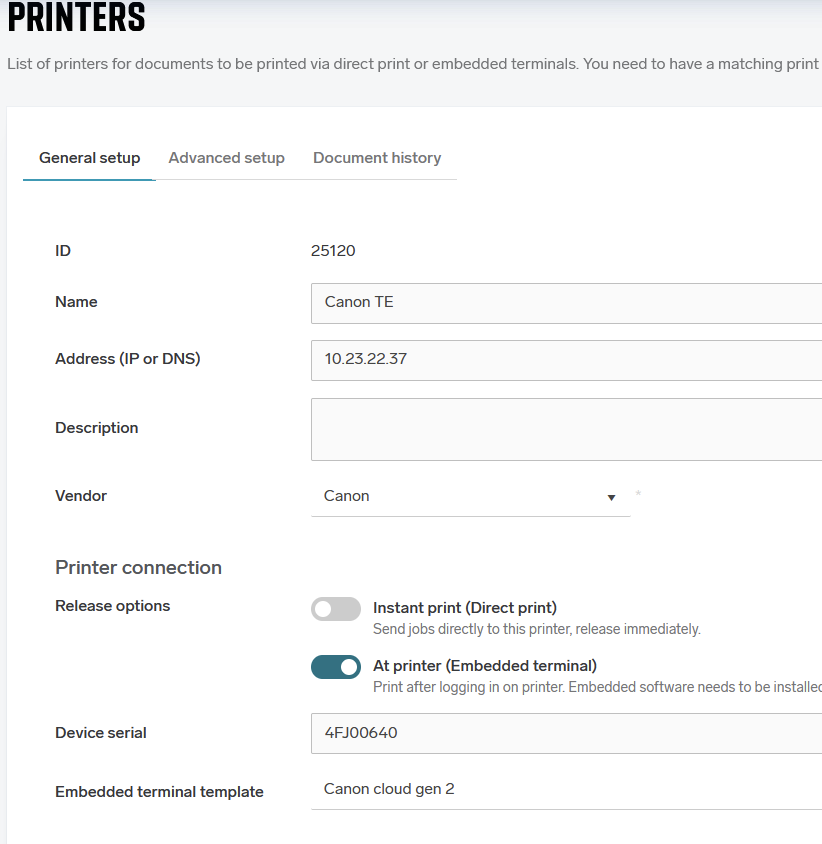This screenshot has height=844, width=822.
Task: Click the Address (IP or DNS) label
Action: pyautogui.click(x=128, y=358)
